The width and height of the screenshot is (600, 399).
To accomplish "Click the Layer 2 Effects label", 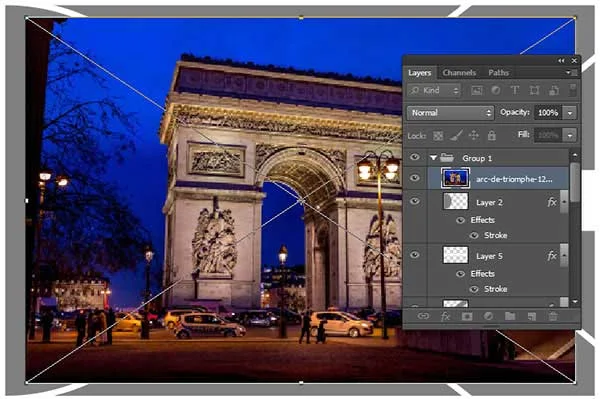I will coord(483,220).
